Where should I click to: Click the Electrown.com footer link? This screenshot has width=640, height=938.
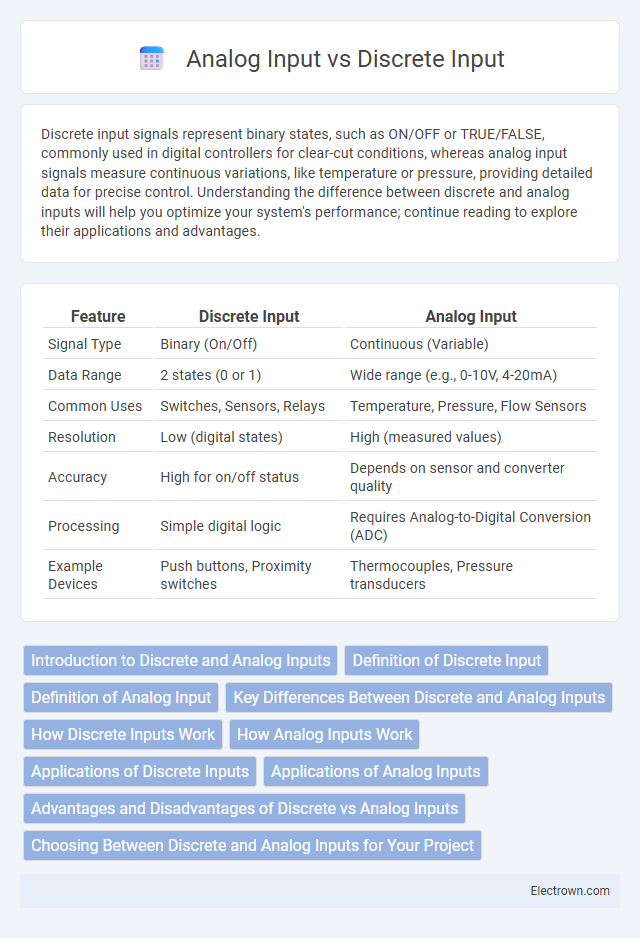click(x=570, y=891)
